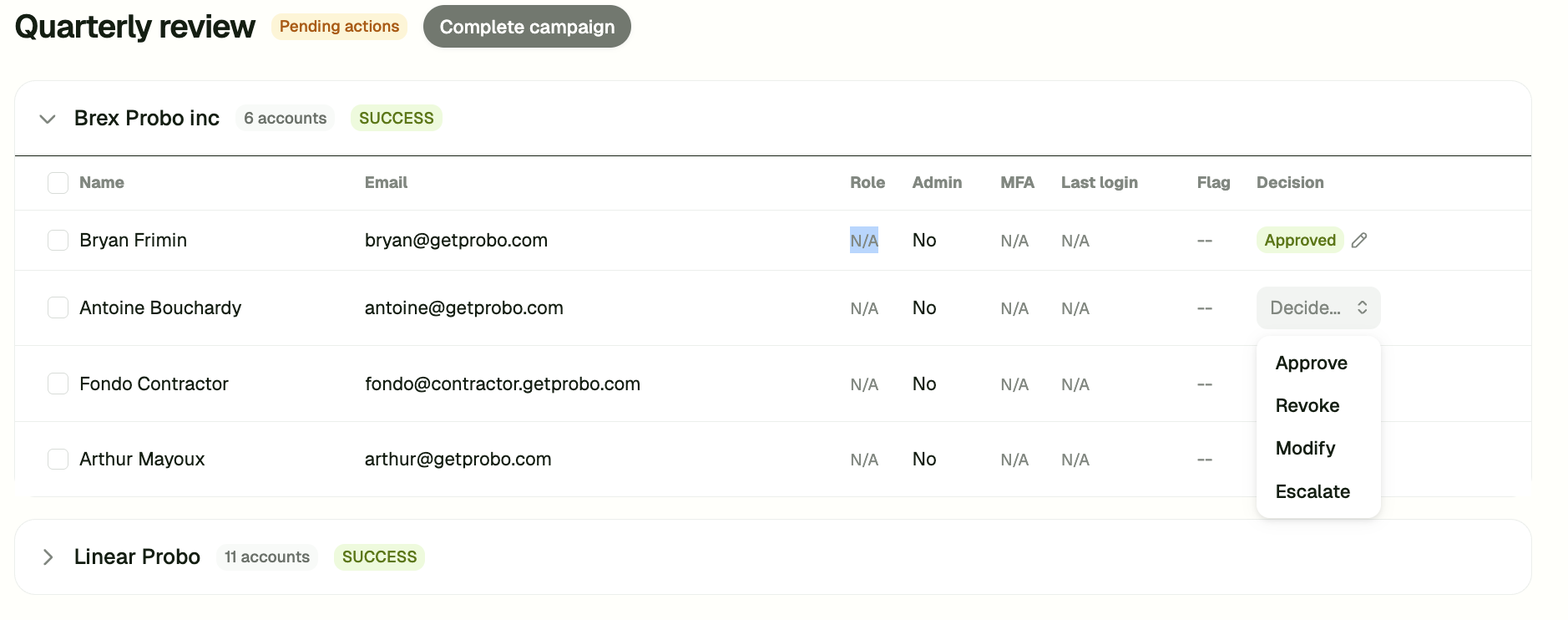Click the Arthur Mayoux name cell
This screenshot has width=1568, height=620.
(x=142, y=459)
